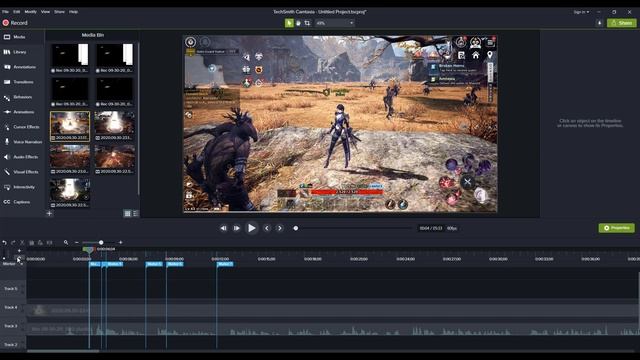Select the audio clip on Track 3
The width and height of the screenshot is (640, 360).
pos(333,329)
